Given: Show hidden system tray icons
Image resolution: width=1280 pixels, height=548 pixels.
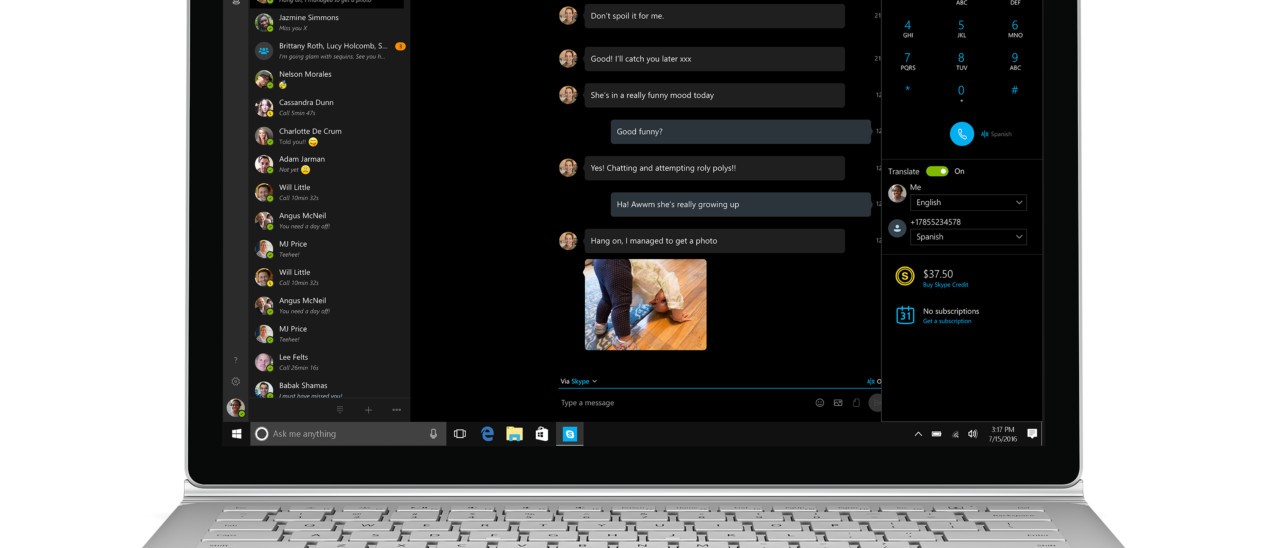Looking at the screenshot, I should [918, 434].
